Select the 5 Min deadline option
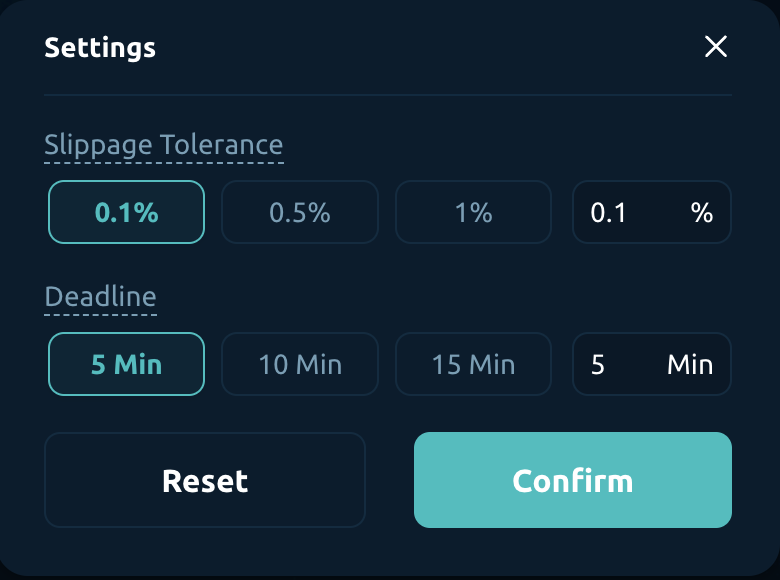This screenshot has height=580, width=780. [126, 364]
